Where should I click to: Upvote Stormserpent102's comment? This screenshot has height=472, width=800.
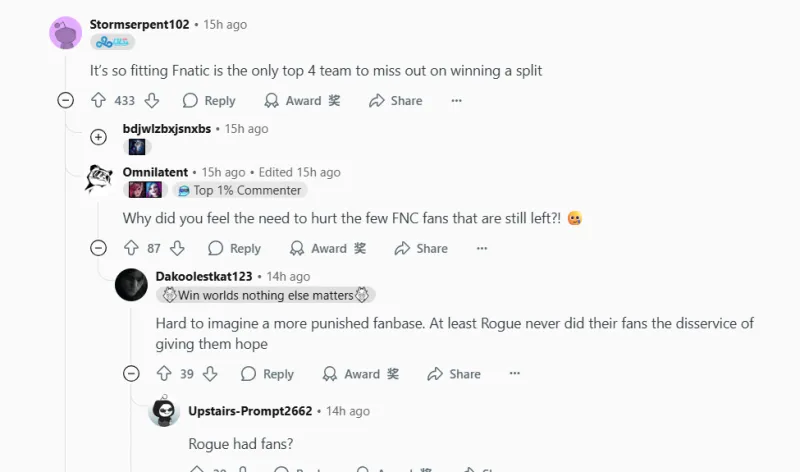coord(98,100)
